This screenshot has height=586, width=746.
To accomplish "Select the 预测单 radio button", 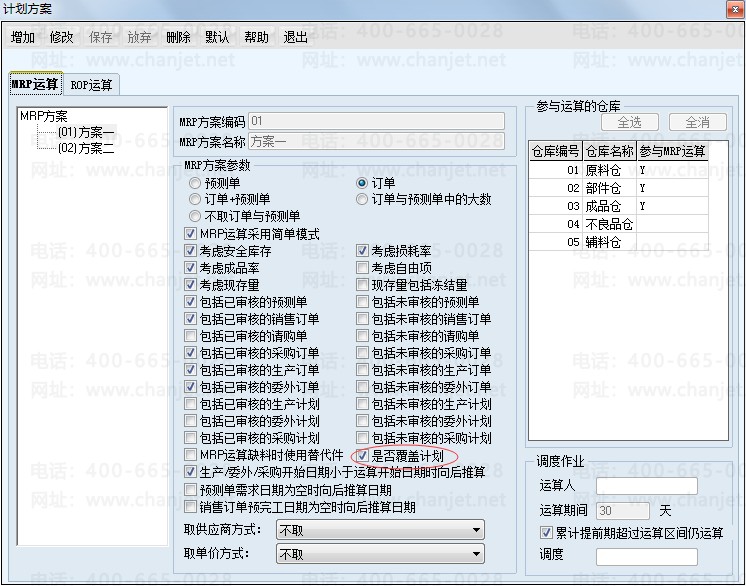I will (x=195, y=183).
